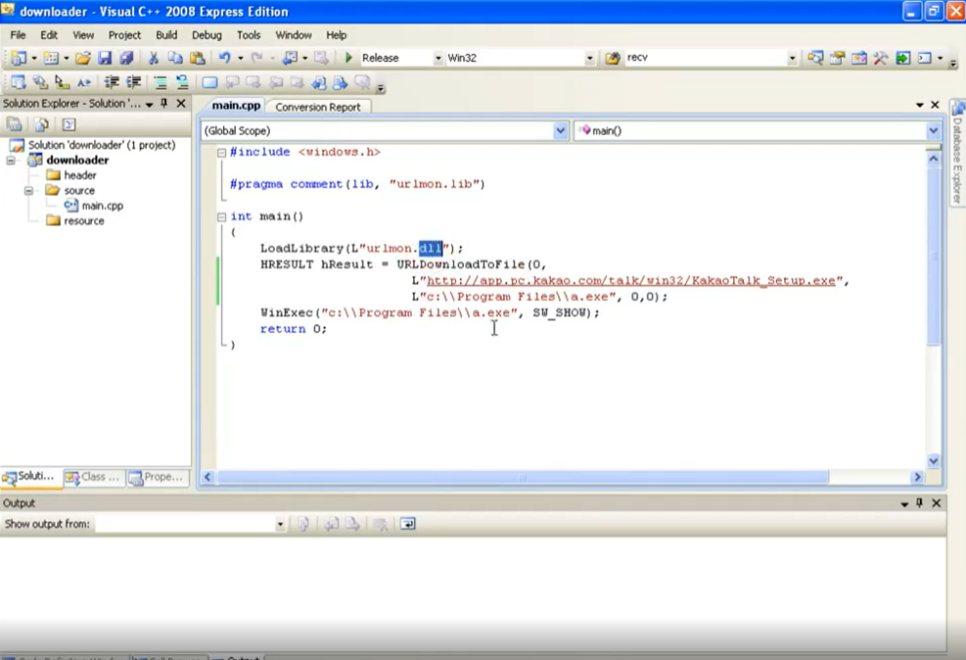Cut the selection with the scissors icon
The image size is (966, 660).
click(153, 58)
